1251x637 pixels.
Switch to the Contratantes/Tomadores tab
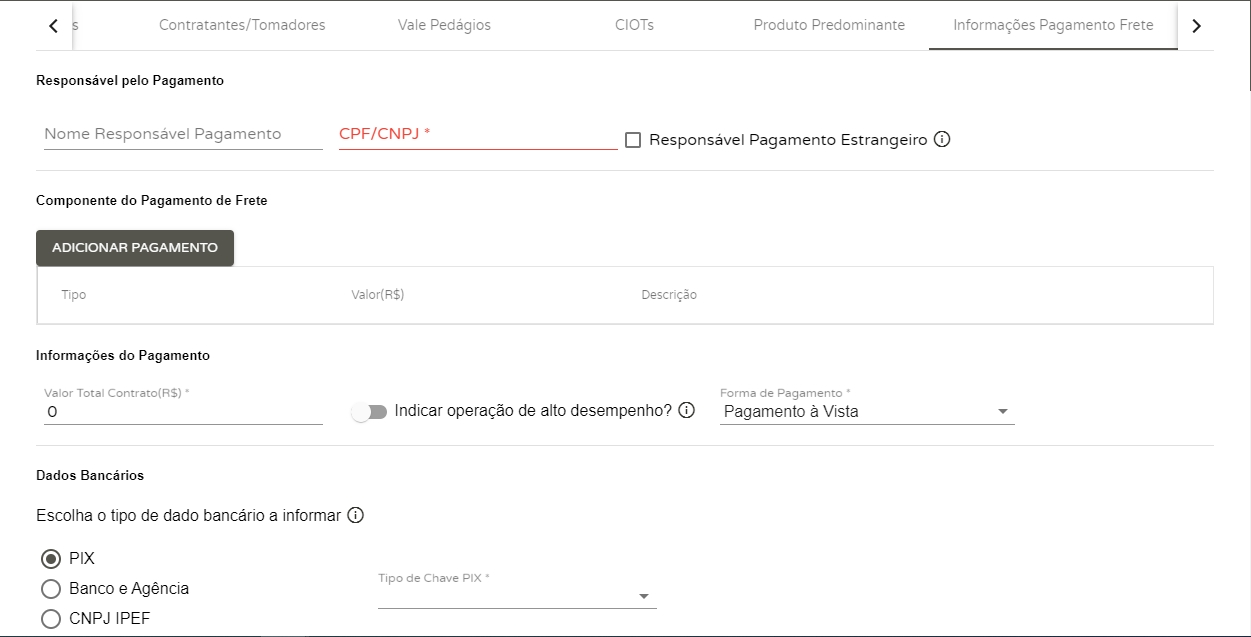coord(242,25)
